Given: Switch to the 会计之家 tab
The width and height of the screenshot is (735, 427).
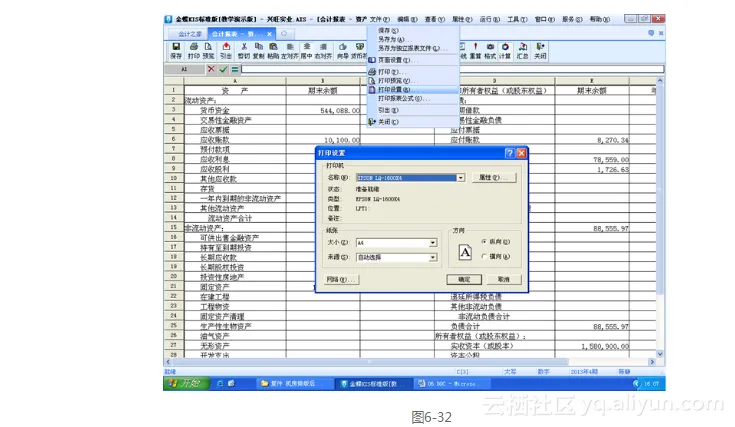Looking at the screenshot, I should pos(190,34).
